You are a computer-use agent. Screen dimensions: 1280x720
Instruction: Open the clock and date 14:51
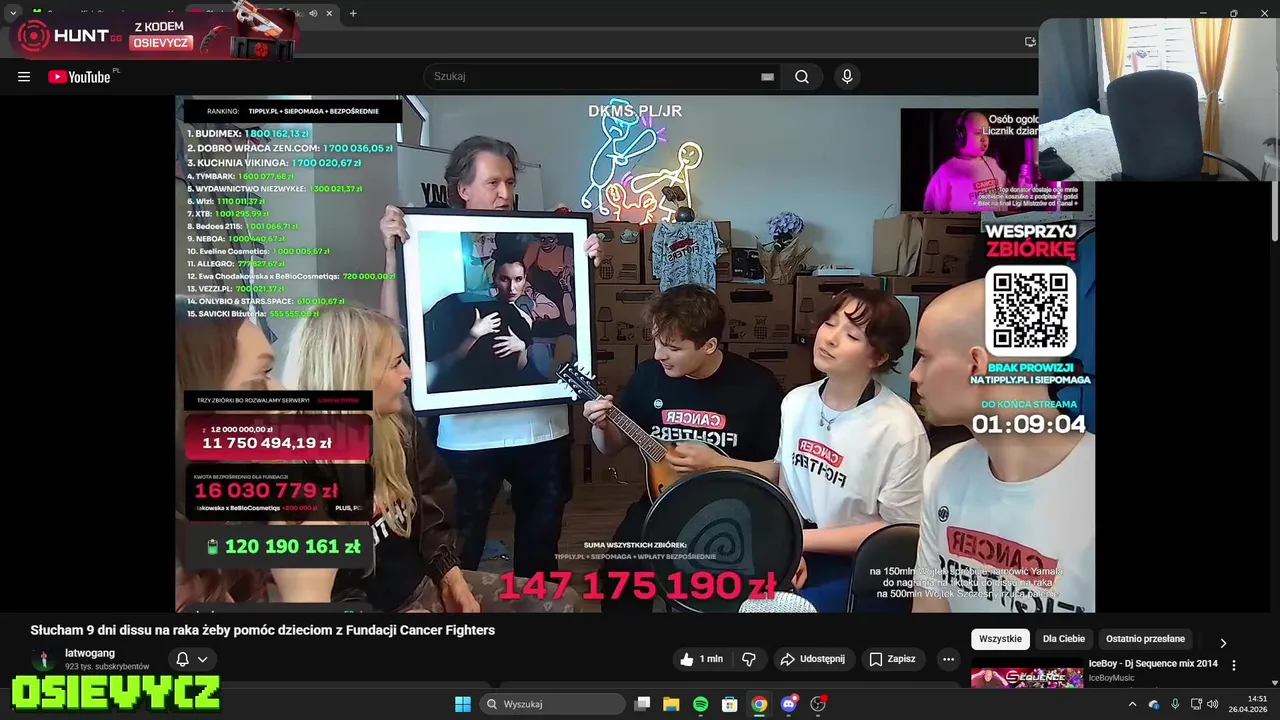click(x=1248, y=704)
